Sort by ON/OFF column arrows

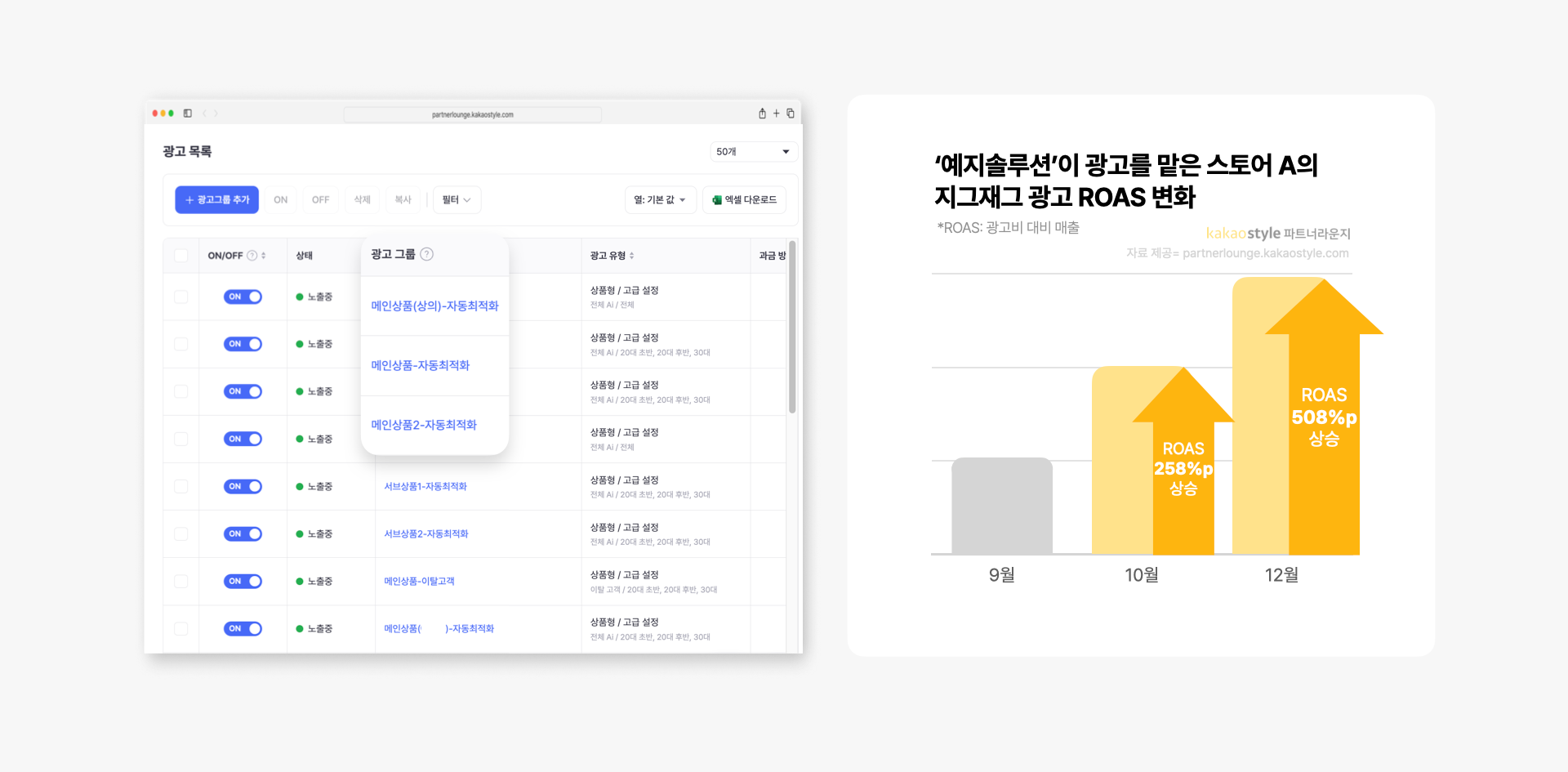(263, 256)
